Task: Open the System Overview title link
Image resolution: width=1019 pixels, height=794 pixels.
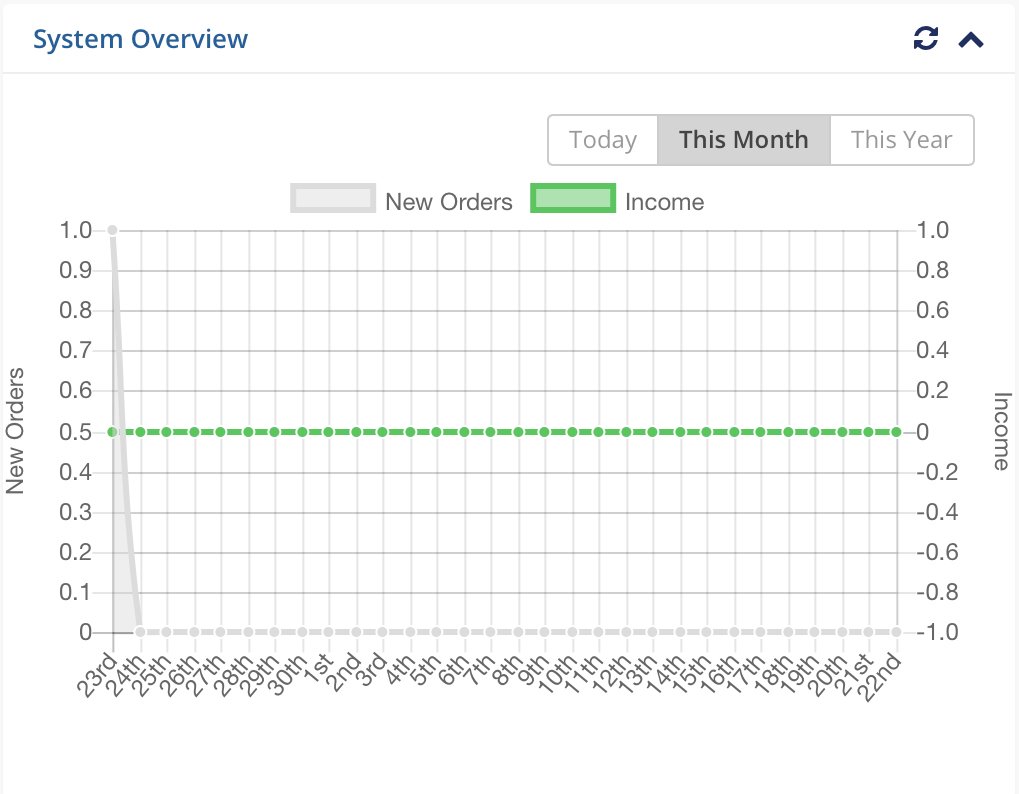Action: click(x=140, y=39)
